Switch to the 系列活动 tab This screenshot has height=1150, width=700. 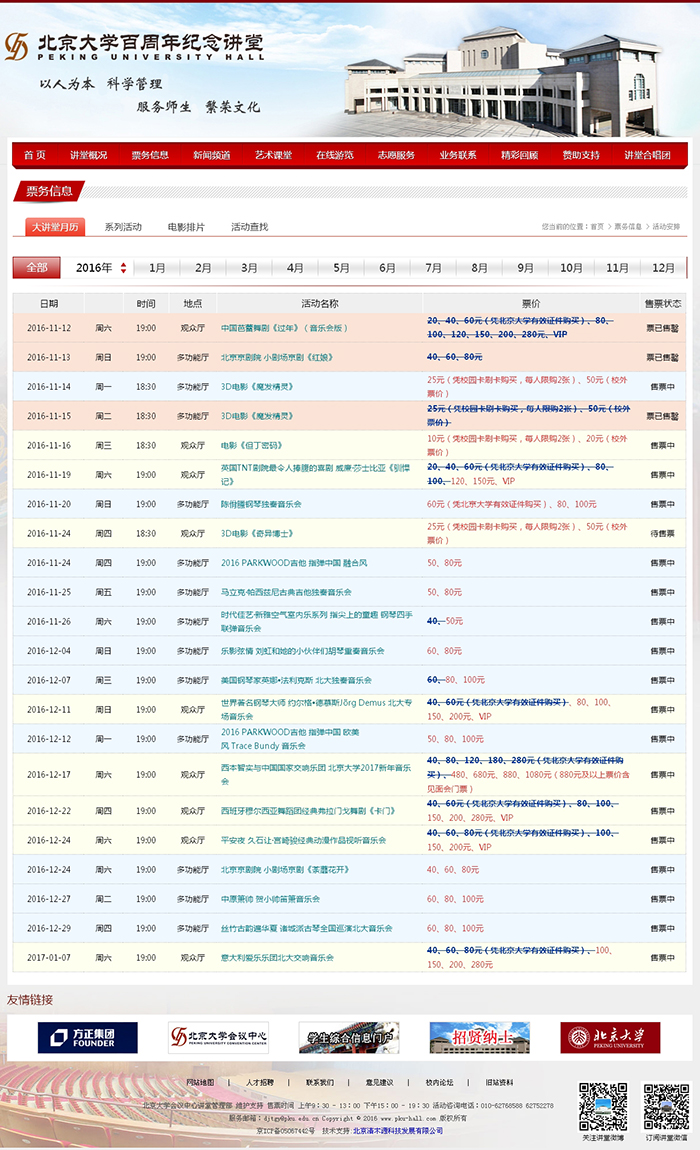(x=123, y=227)
